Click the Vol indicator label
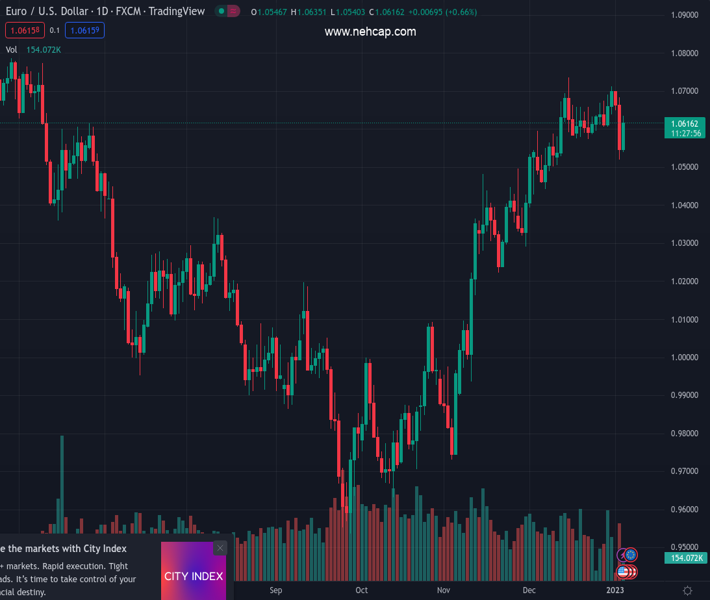This screenshot has width=710, height=600. tap(11, 49)
